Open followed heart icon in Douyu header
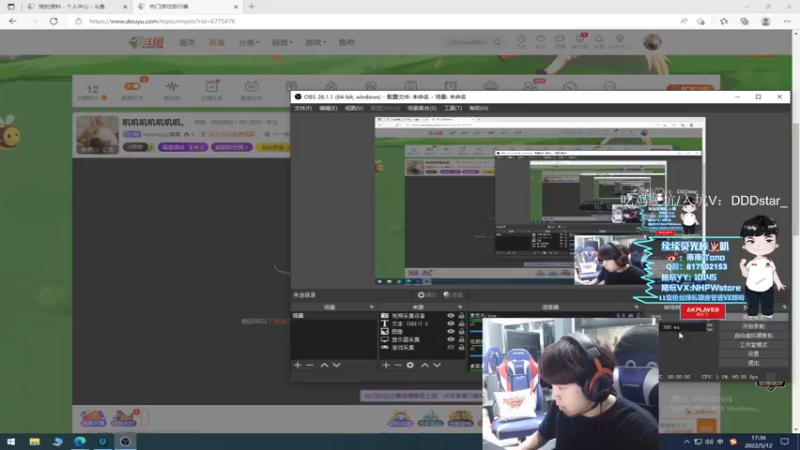 tap(540, 41)
